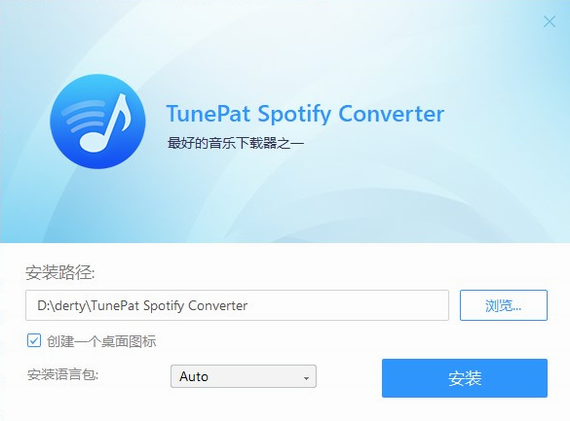Click the 安装语言包: label
This screenshot has width=570, height=421.
(x=63, y=374)
